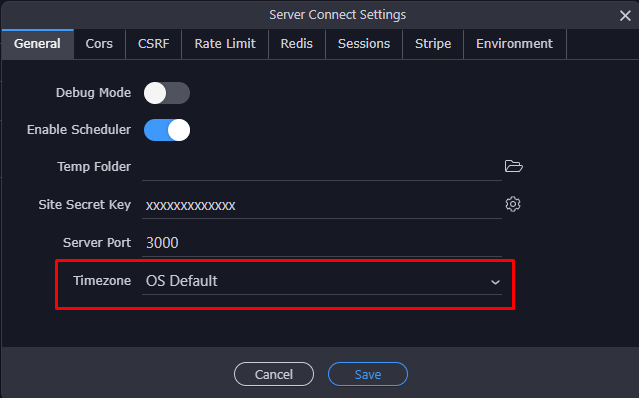Image resolution: width=639 pixels, height=398 pixels.
Task: Switch to the Cors tab
Action: (99, 44)
